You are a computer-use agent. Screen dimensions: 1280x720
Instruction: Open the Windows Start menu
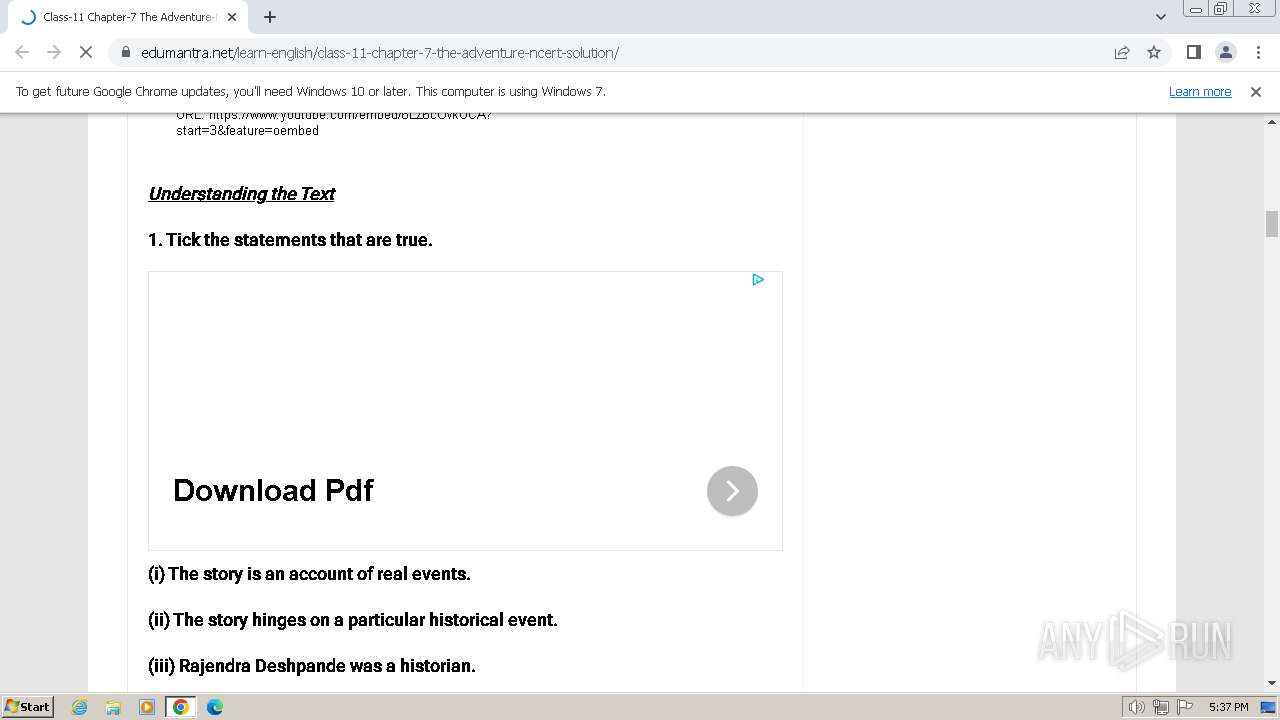(27, 706)
